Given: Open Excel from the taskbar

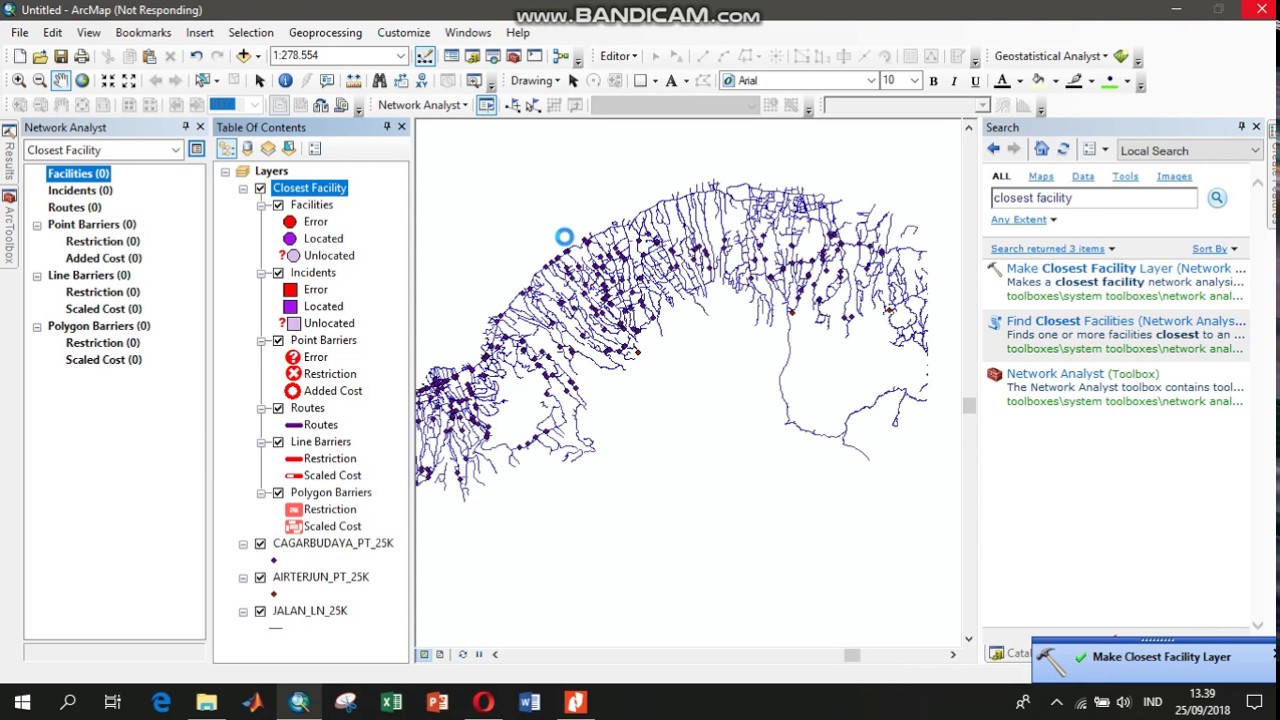Looking at the screenshot, I should click(x=391, y=702).
